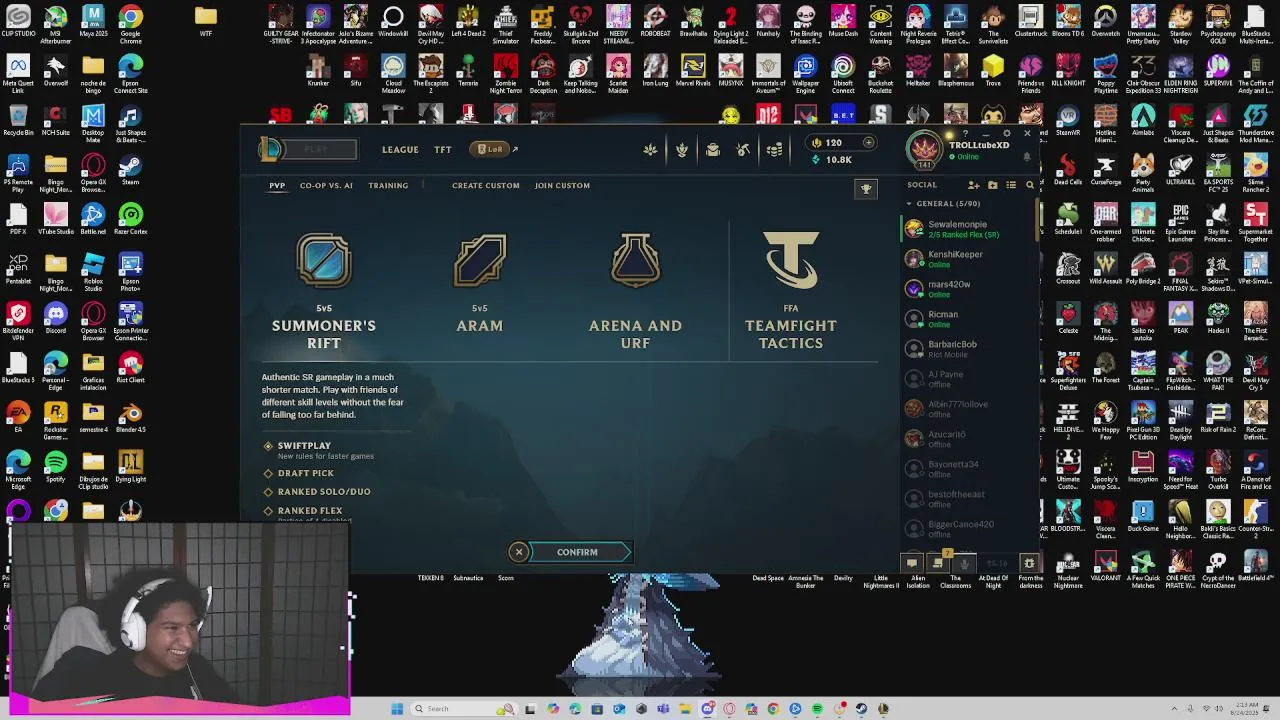Switch to the PVP tab
The image size is (1280, 720).
coord(277,185)
